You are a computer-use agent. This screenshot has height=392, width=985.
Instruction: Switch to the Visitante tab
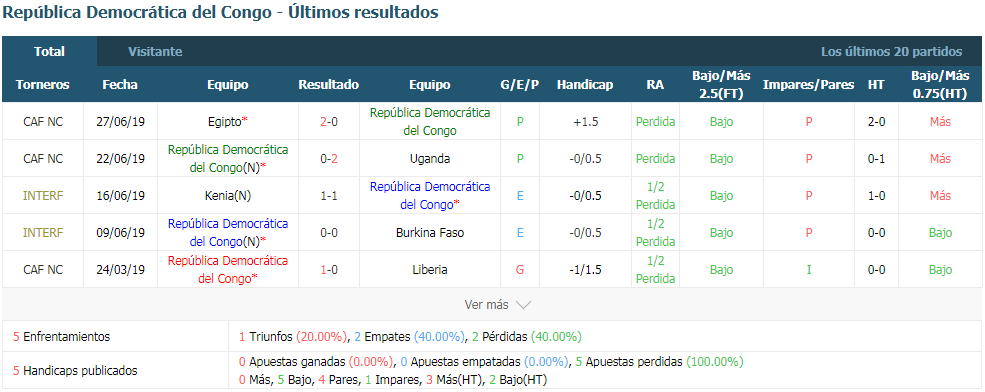tap(155, 52)
